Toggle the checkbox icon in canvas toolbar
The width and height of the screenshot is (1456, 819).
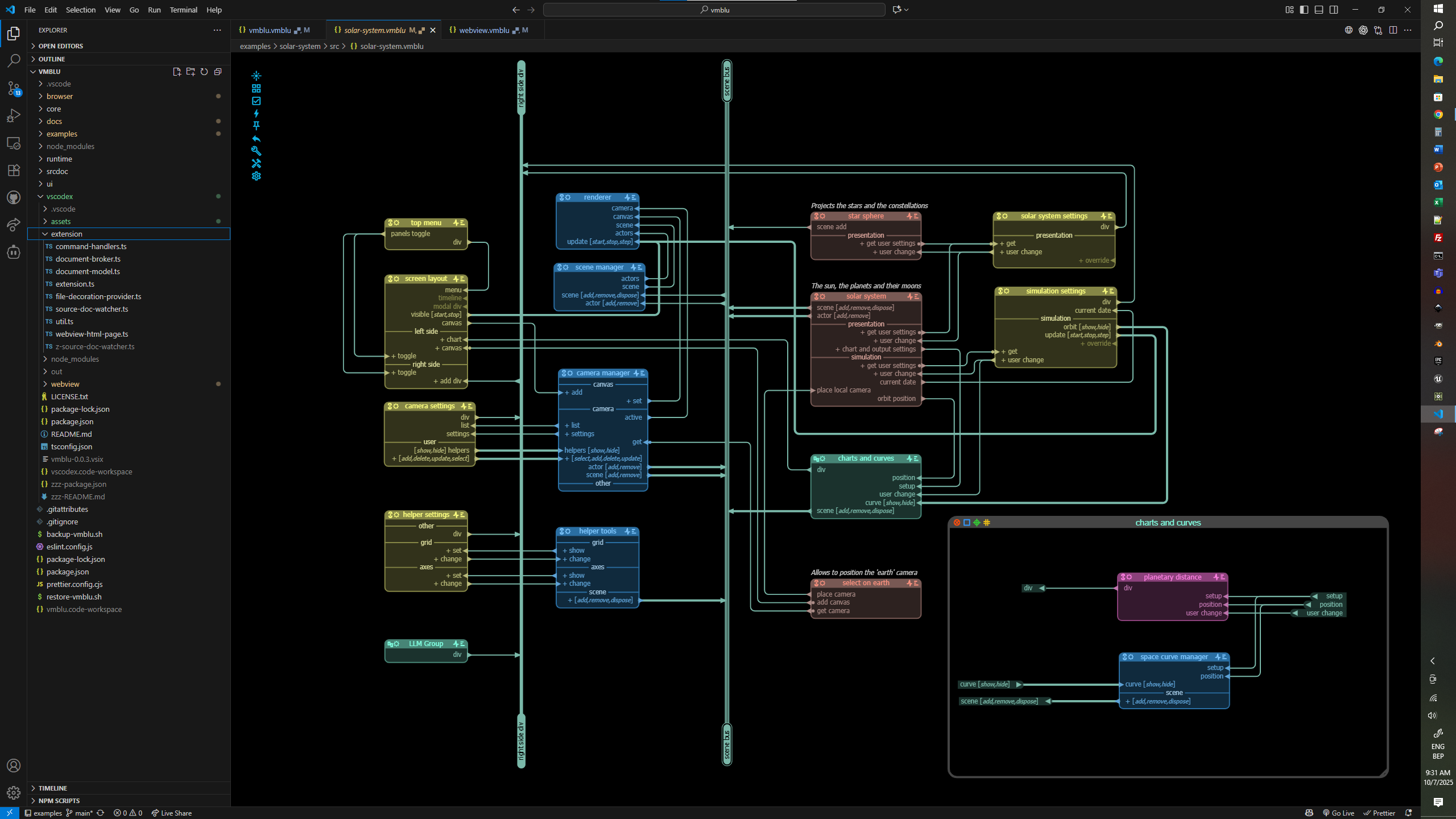click(256, 101)
